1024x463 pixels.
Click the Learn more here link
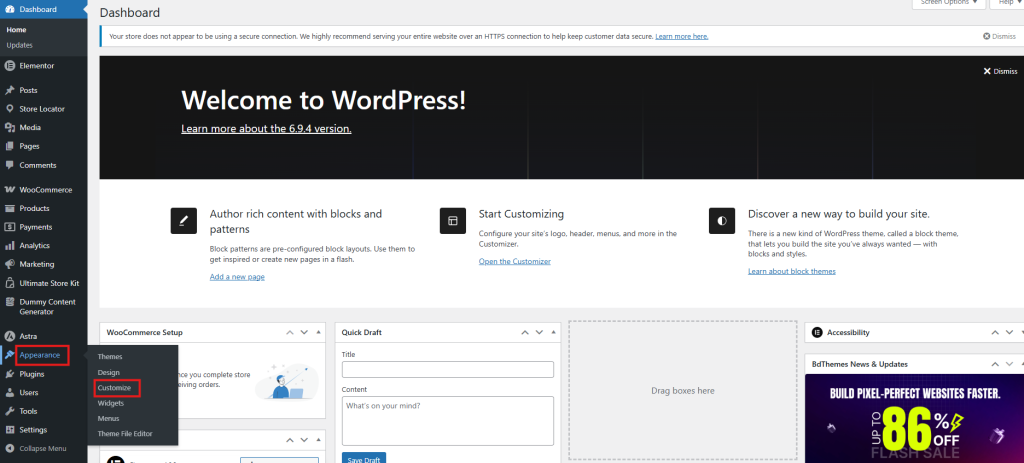(682, 37)
